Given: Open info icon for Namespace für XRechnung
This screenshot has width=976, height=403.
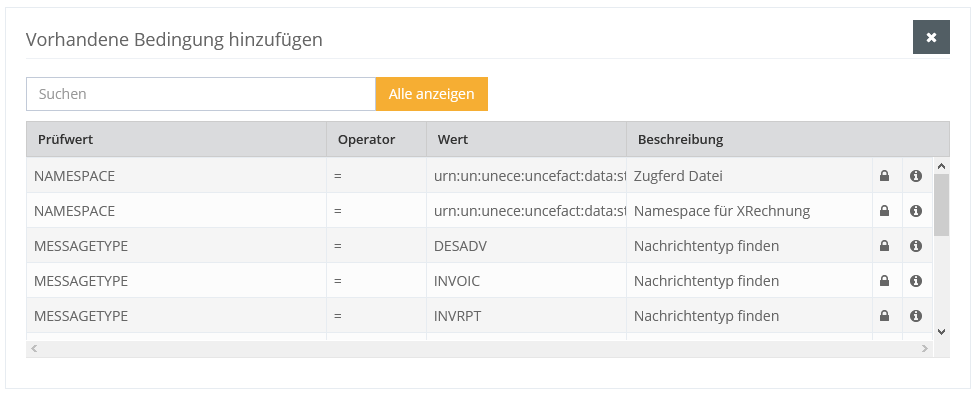Looking at the screenshot, I should click(x=915, y=211).
